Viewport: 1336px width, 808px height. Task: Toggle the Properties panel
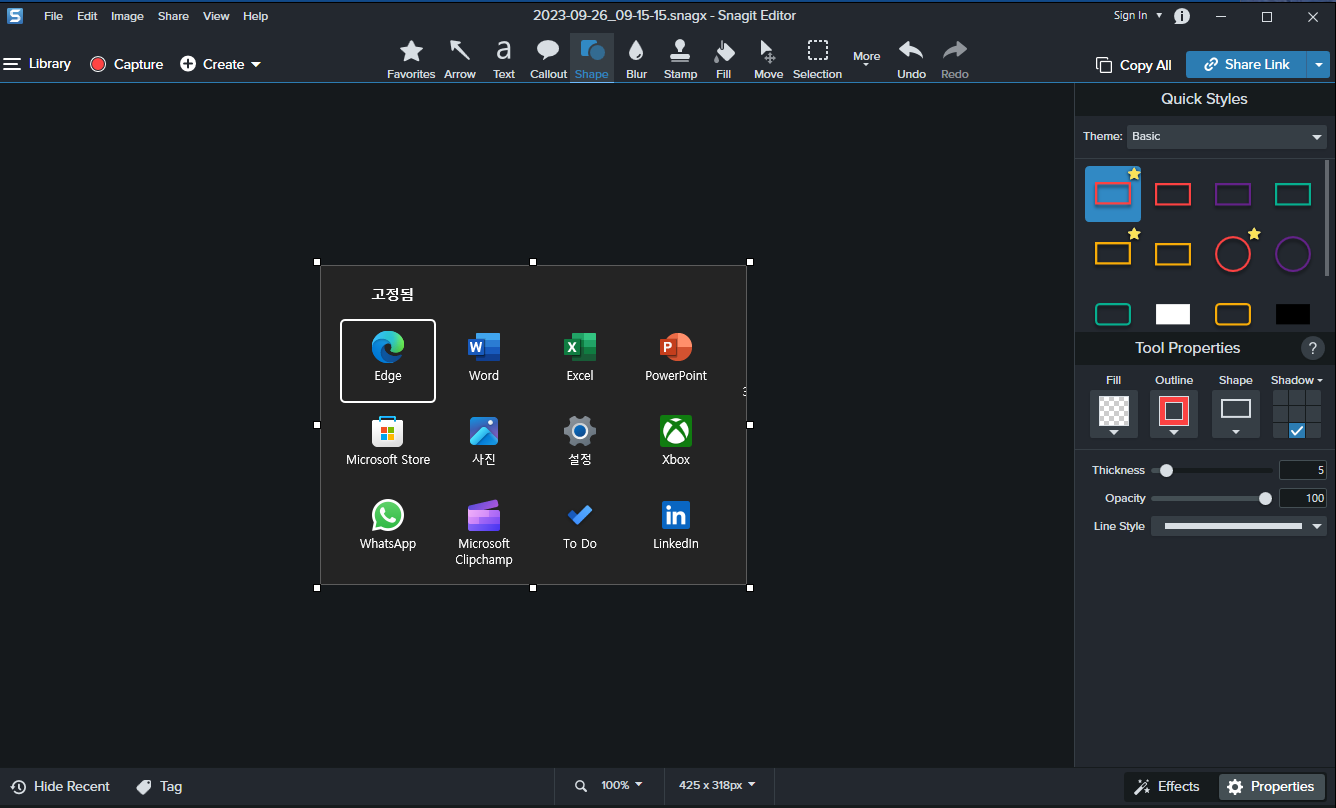click(1271, 787)
